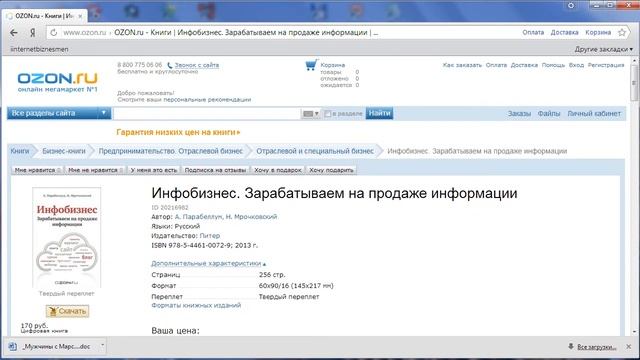Click the ISBN 978-5-4461-0072-9 text

191,246
